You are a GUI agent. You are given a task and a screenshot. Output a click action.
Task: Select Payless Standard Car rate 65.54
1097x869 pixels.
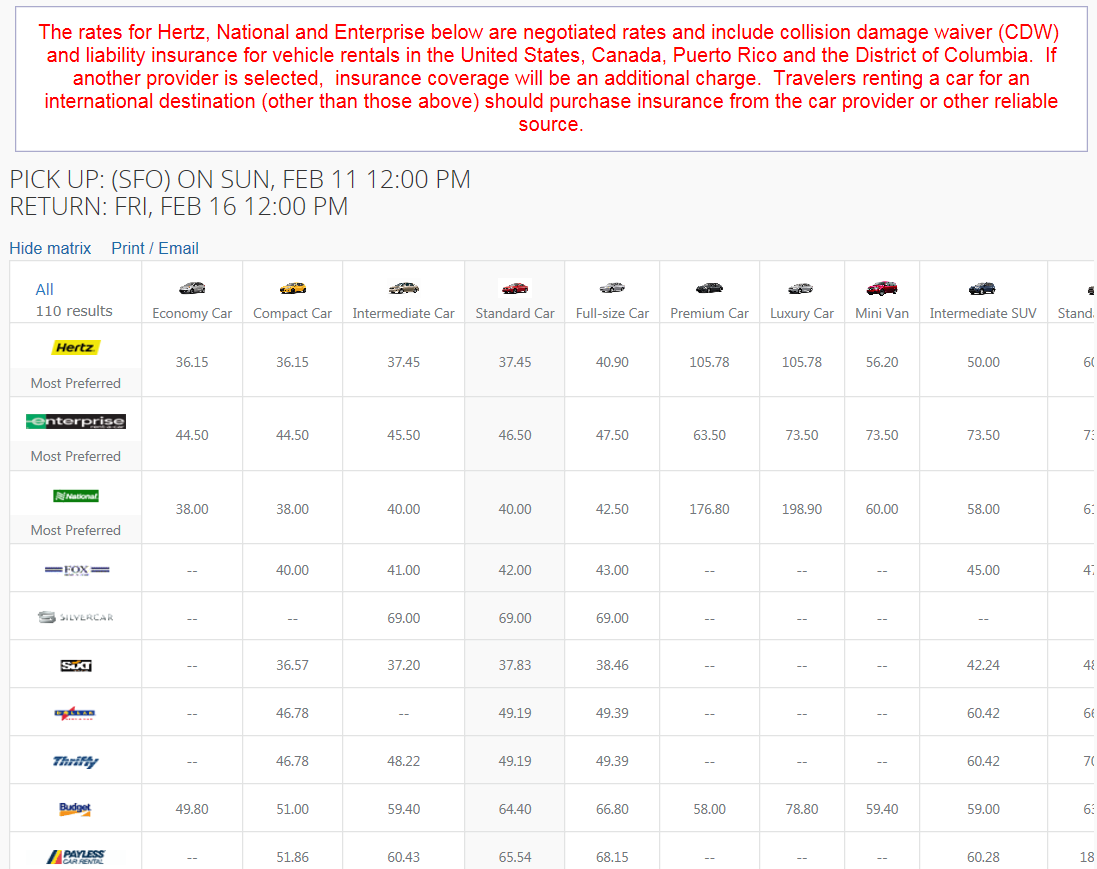click(515, 857)
